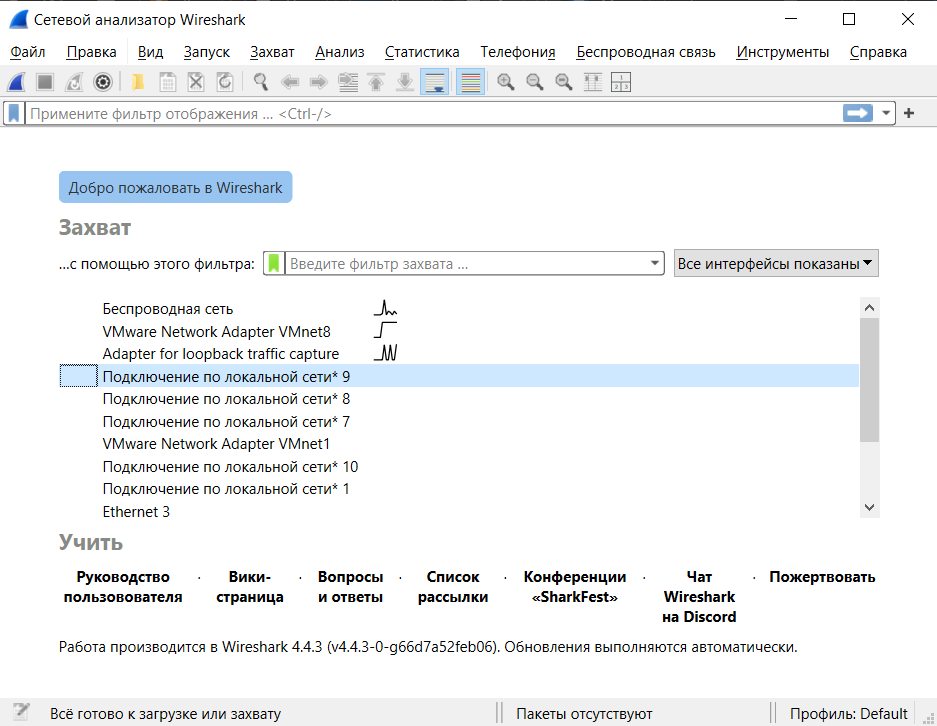Open 'Все интерфейсы показаны' dropdown
The height and width of the screenshot is (726, 937).
point(776,264)
